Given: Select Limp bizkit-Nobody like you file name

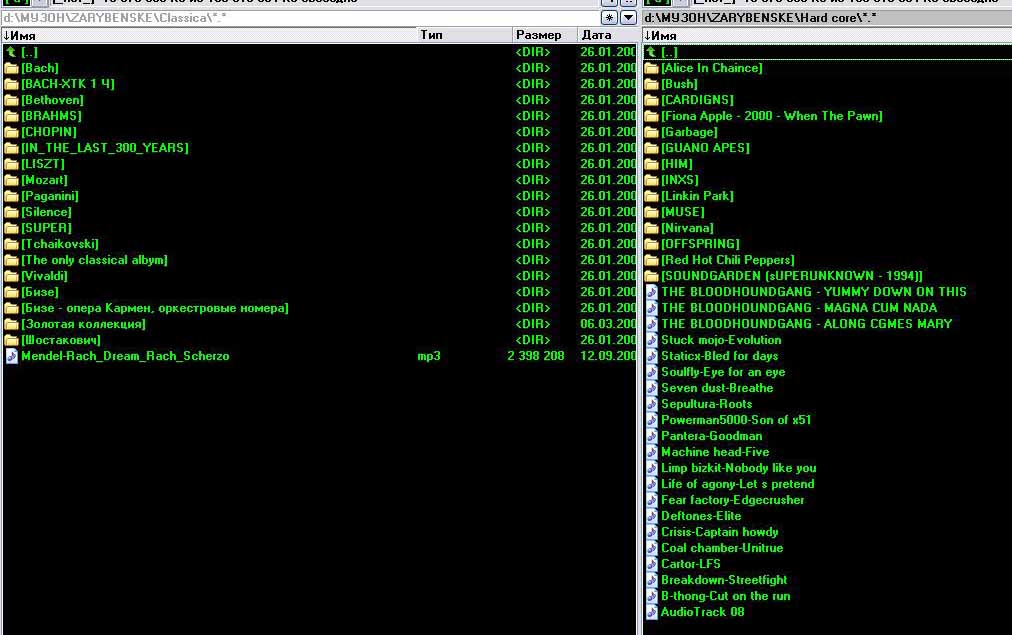Looking at the screenshot, I should 739,468.
